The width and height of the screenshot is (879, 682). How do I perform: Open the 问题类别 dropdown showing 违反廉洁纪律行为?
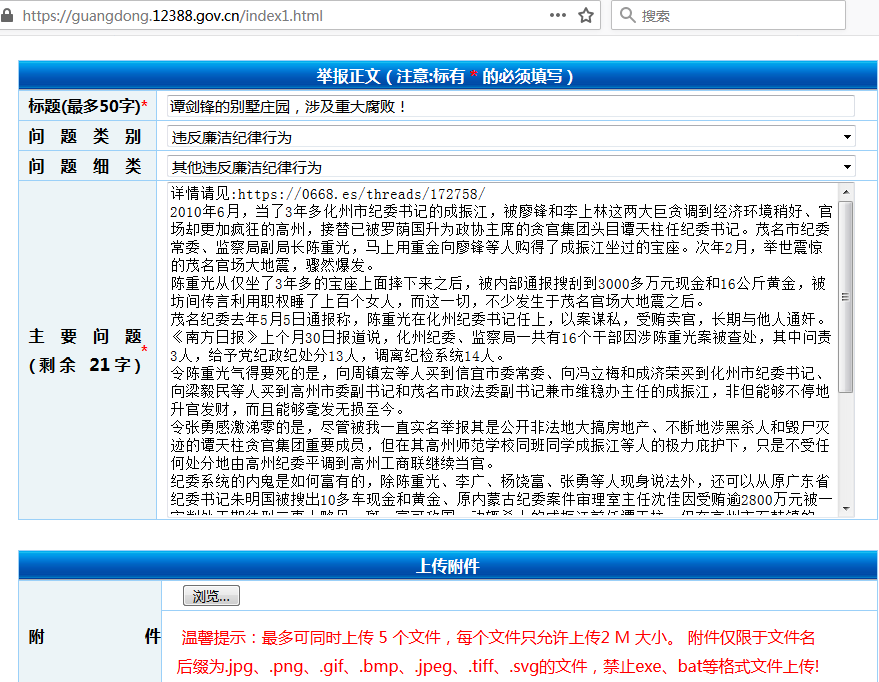(505, 136)
